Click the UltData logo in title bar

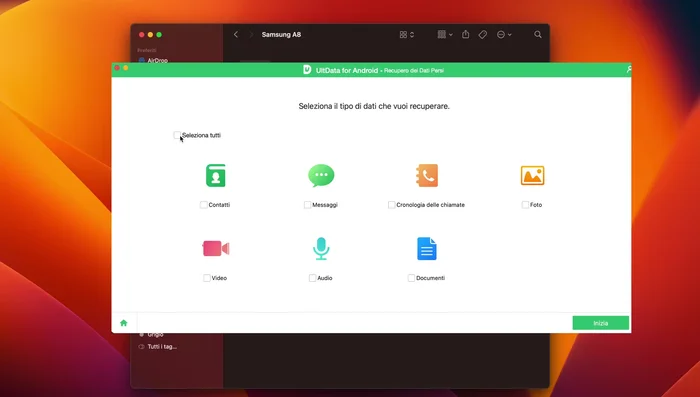click(307, 70)
